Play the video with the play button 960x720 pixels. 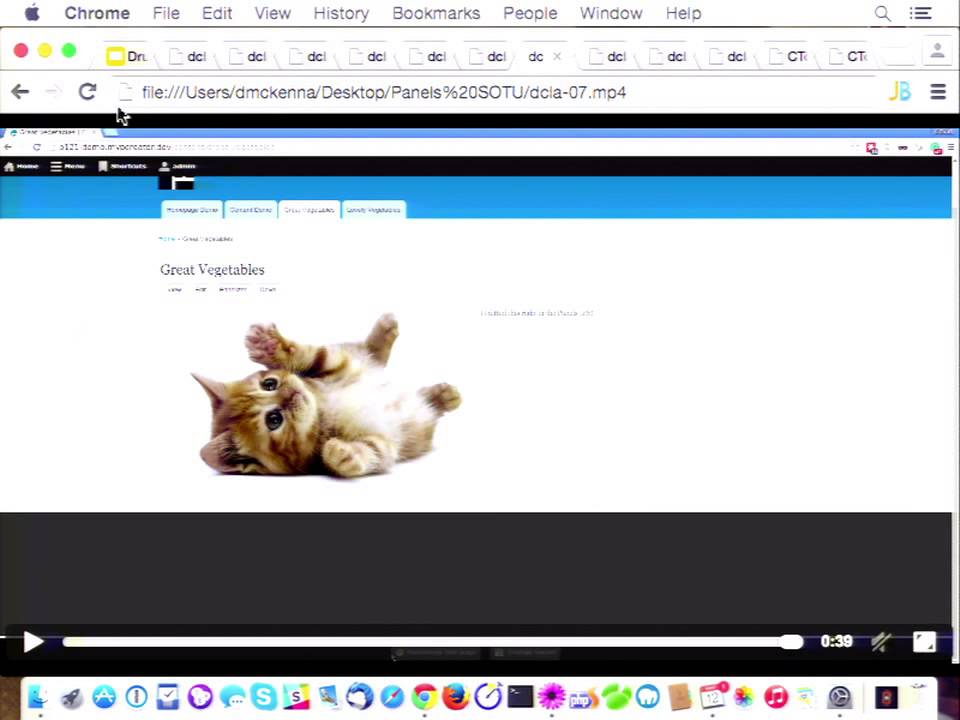[x=33, y=642]
